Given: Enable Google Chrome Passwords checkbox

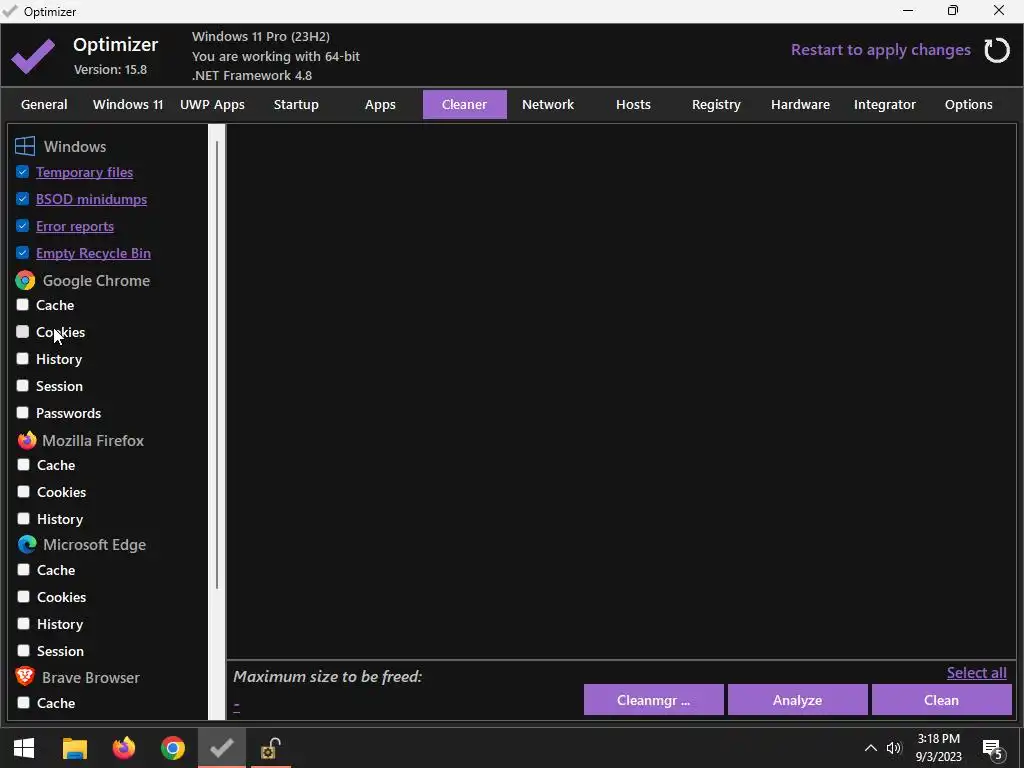Looking at the screenshot, I should point(22,412).
